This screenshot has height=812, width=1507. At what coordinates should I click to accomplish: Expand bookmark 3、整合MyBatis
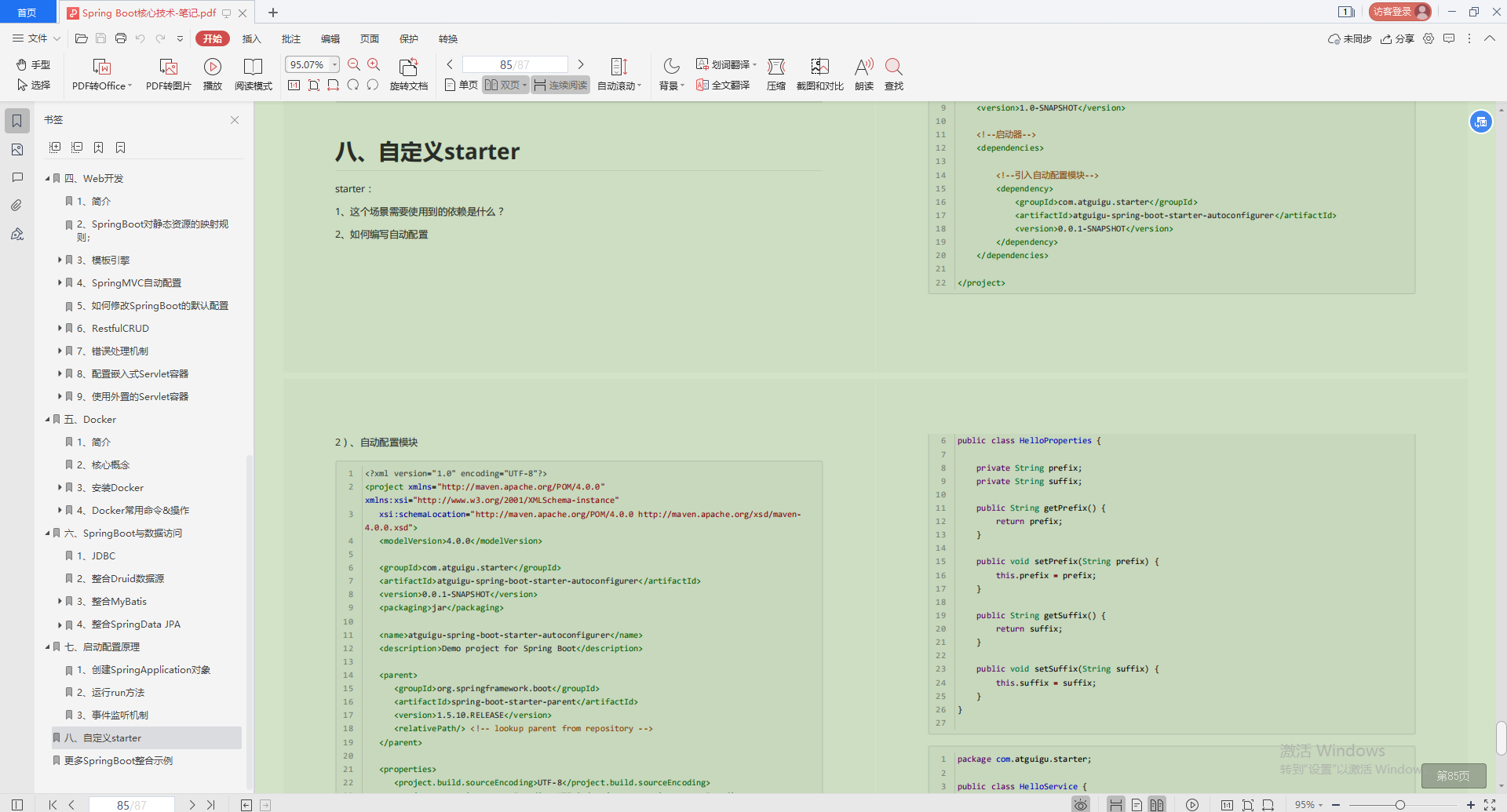[60, 601]
